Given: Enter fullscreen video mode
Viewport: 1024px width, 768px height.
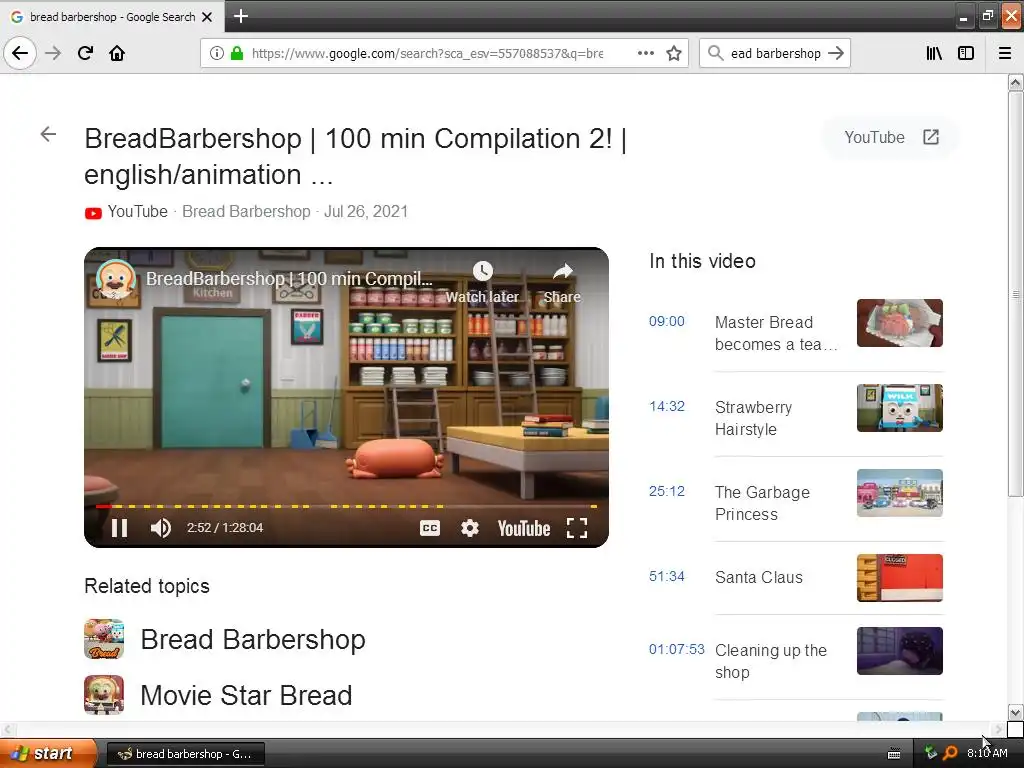Looking at the screenshot, I should pyautogui.click(x=577, y=528).
